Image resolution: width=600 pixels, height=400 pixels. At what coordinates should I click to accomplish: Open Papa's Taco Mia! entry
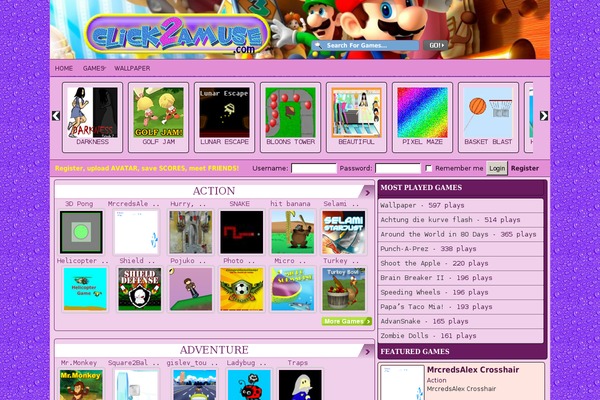pos(460,307)
